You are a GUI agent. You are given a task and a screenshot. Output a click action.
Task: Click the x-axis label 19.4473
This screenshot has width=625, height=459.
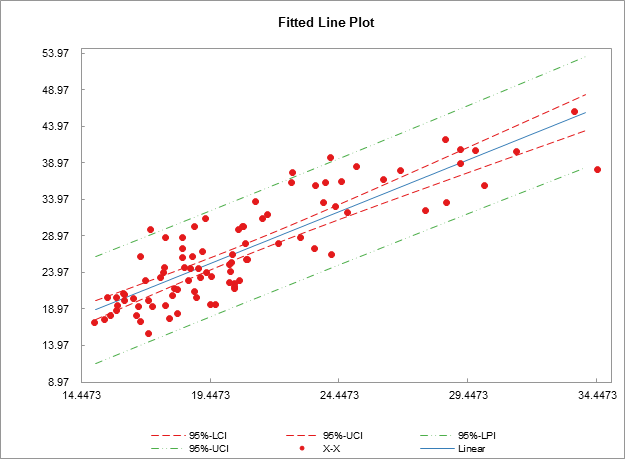coord(210,395)
